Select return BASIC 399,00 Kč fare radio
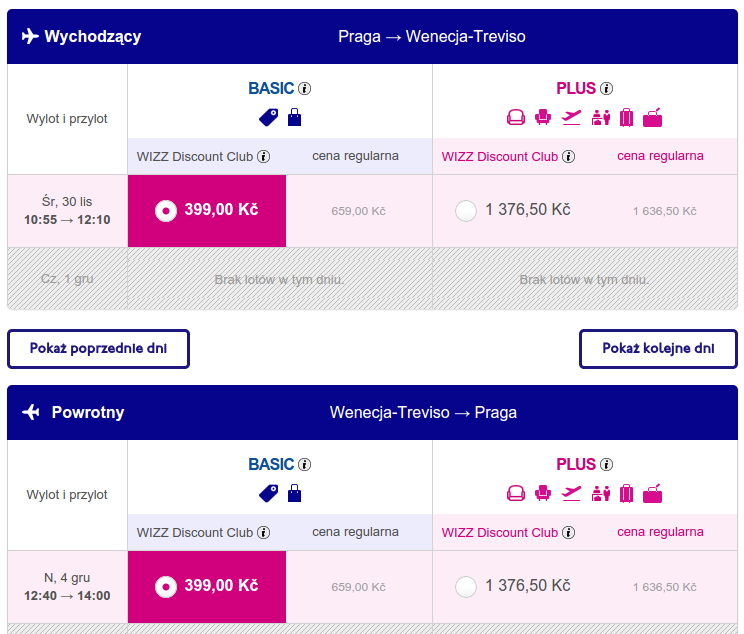744x634 pixels. (166, 587)
